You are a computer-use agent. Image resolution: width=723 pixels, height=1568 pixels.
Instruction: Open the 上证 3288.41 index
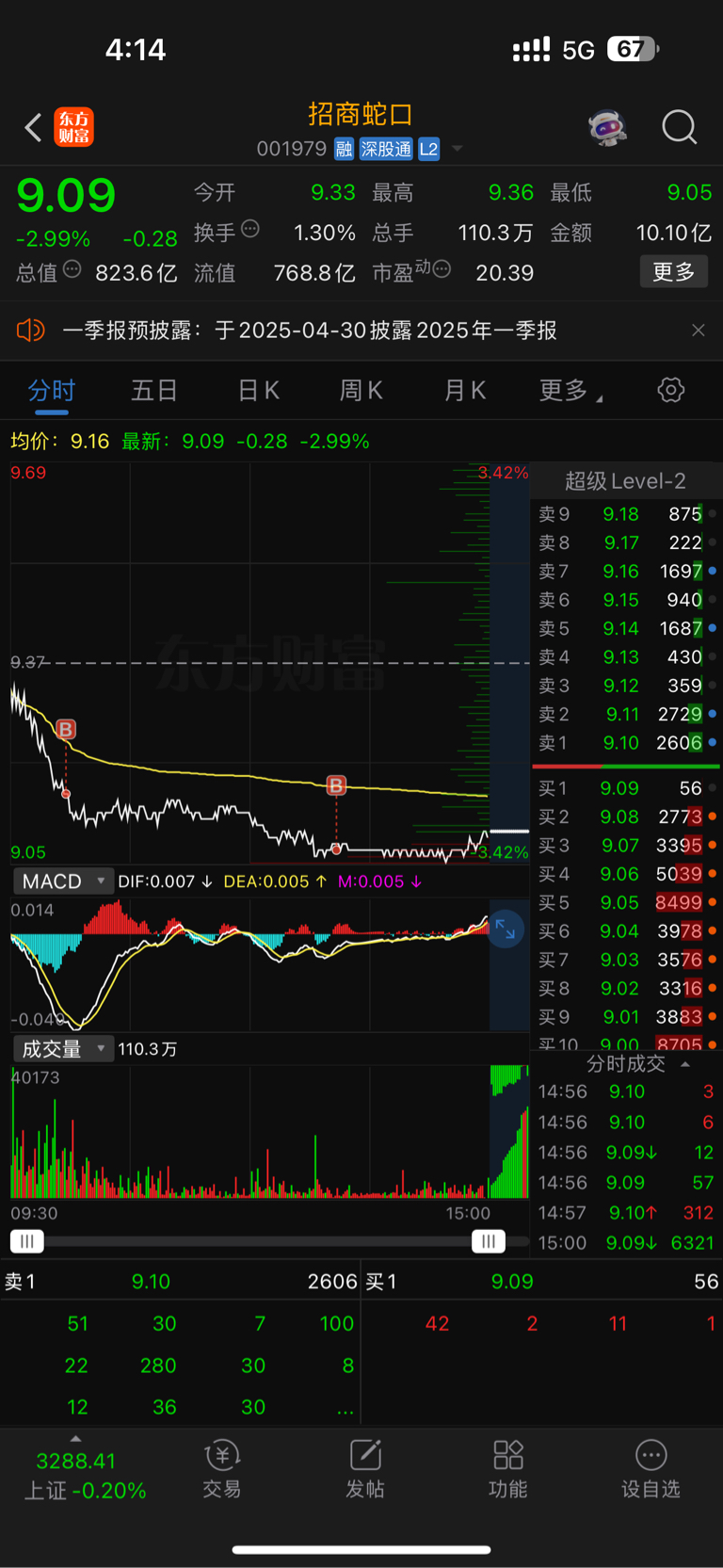(85, 1475)
